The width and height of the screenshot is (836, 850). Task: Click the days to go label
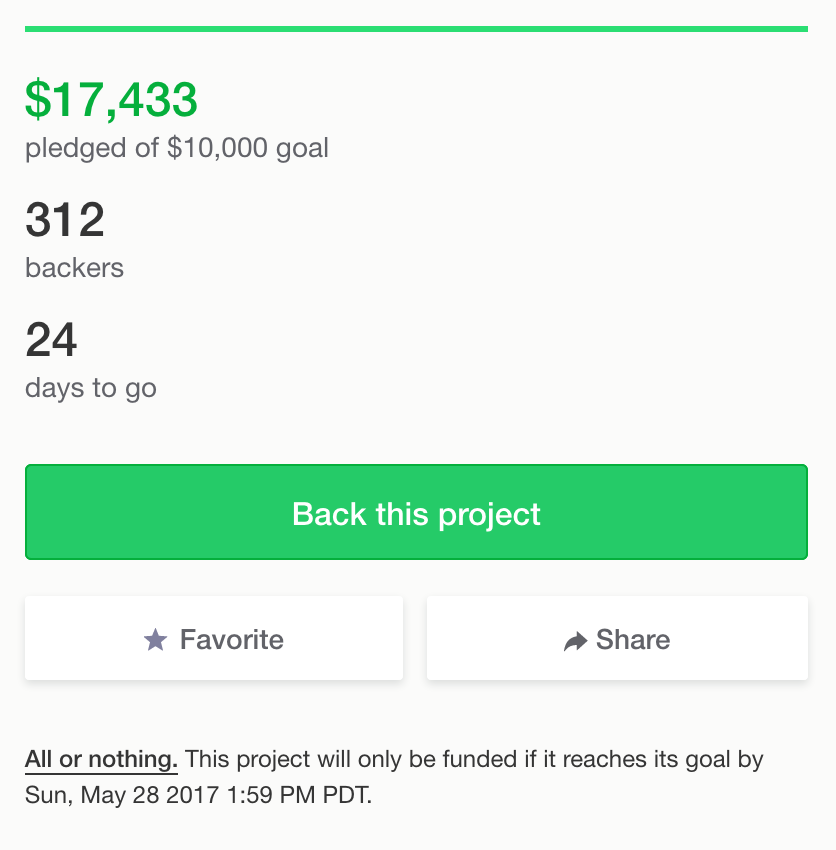[91, 388]
